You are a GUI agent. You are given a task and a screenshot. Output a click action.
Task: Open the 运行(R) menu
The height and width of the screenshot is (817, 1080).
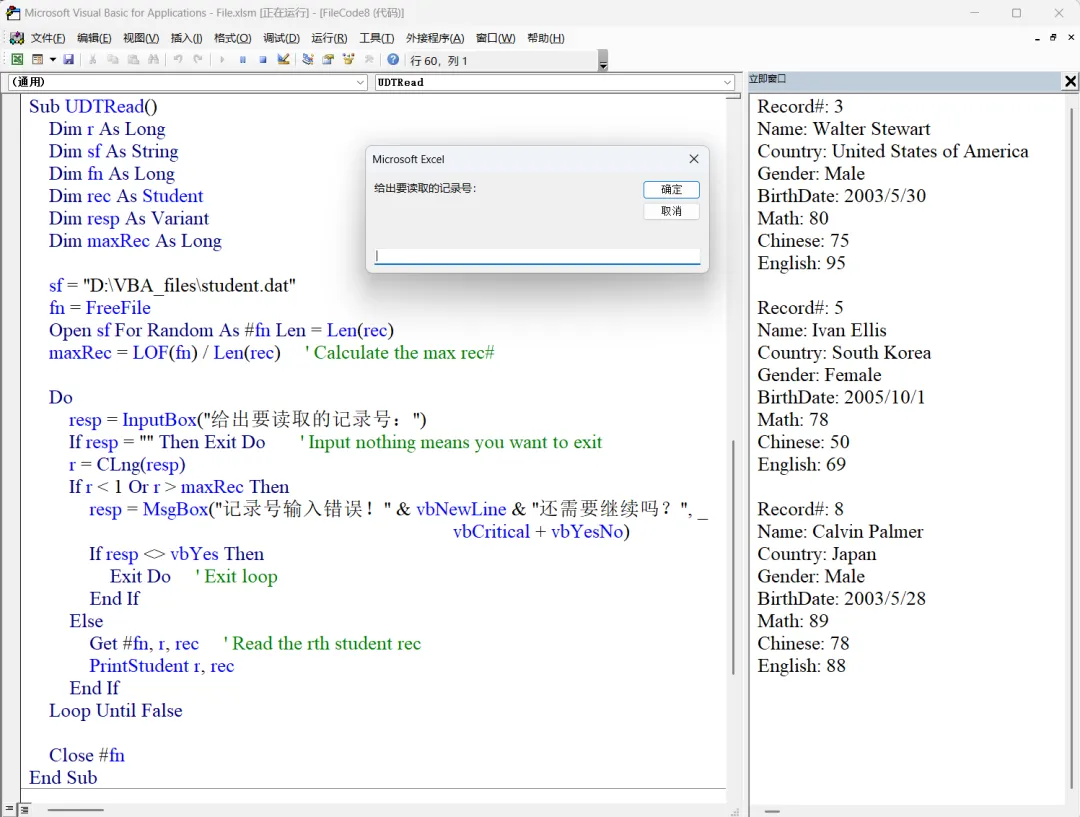329,38
